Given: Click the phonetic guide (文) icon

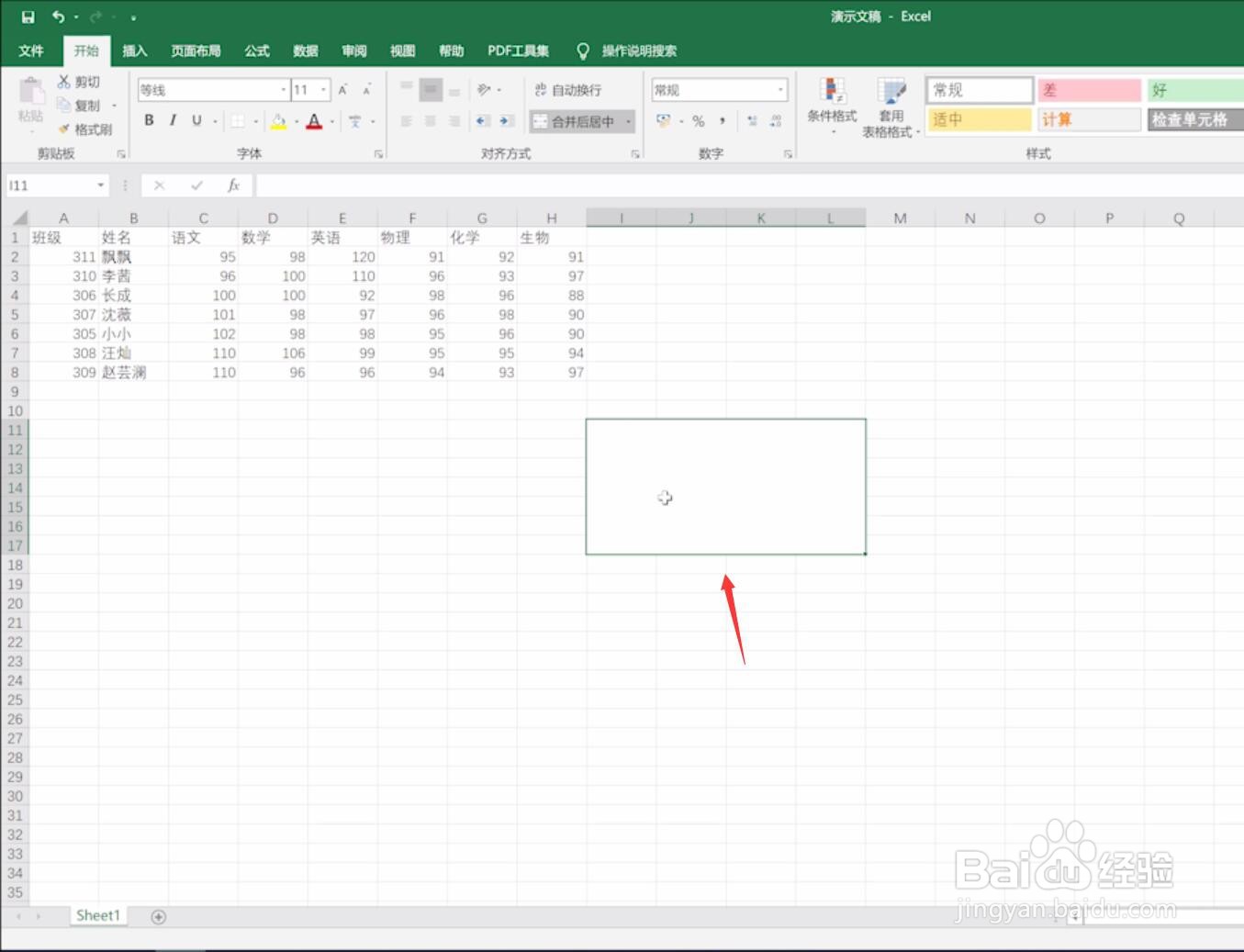Looking at the screenshot, I should coord(355,120).
